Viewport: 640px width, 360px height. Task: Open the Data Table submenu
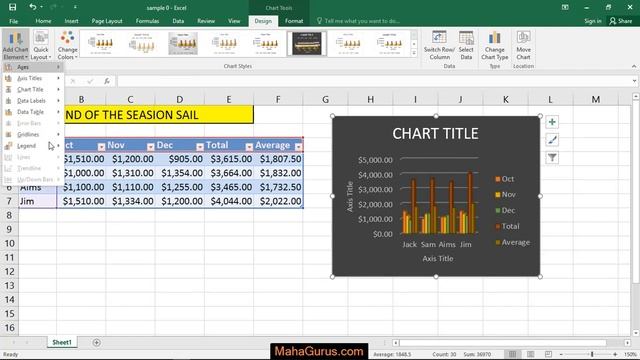pyautogui.click(x=33, y=112)
